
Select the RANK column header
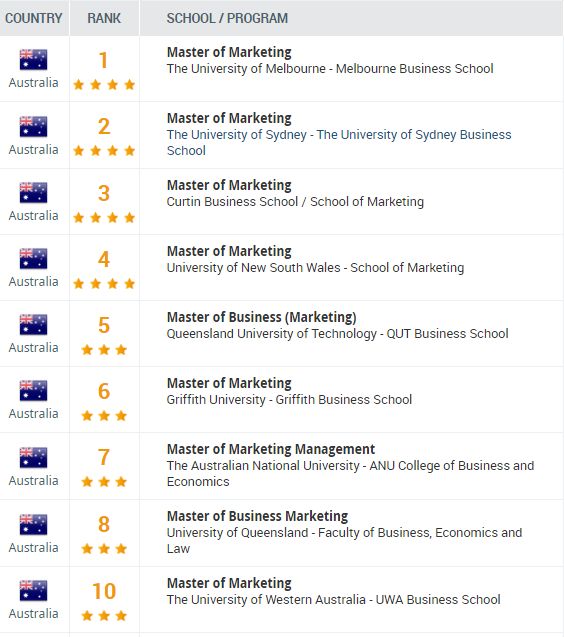(104, 18)
